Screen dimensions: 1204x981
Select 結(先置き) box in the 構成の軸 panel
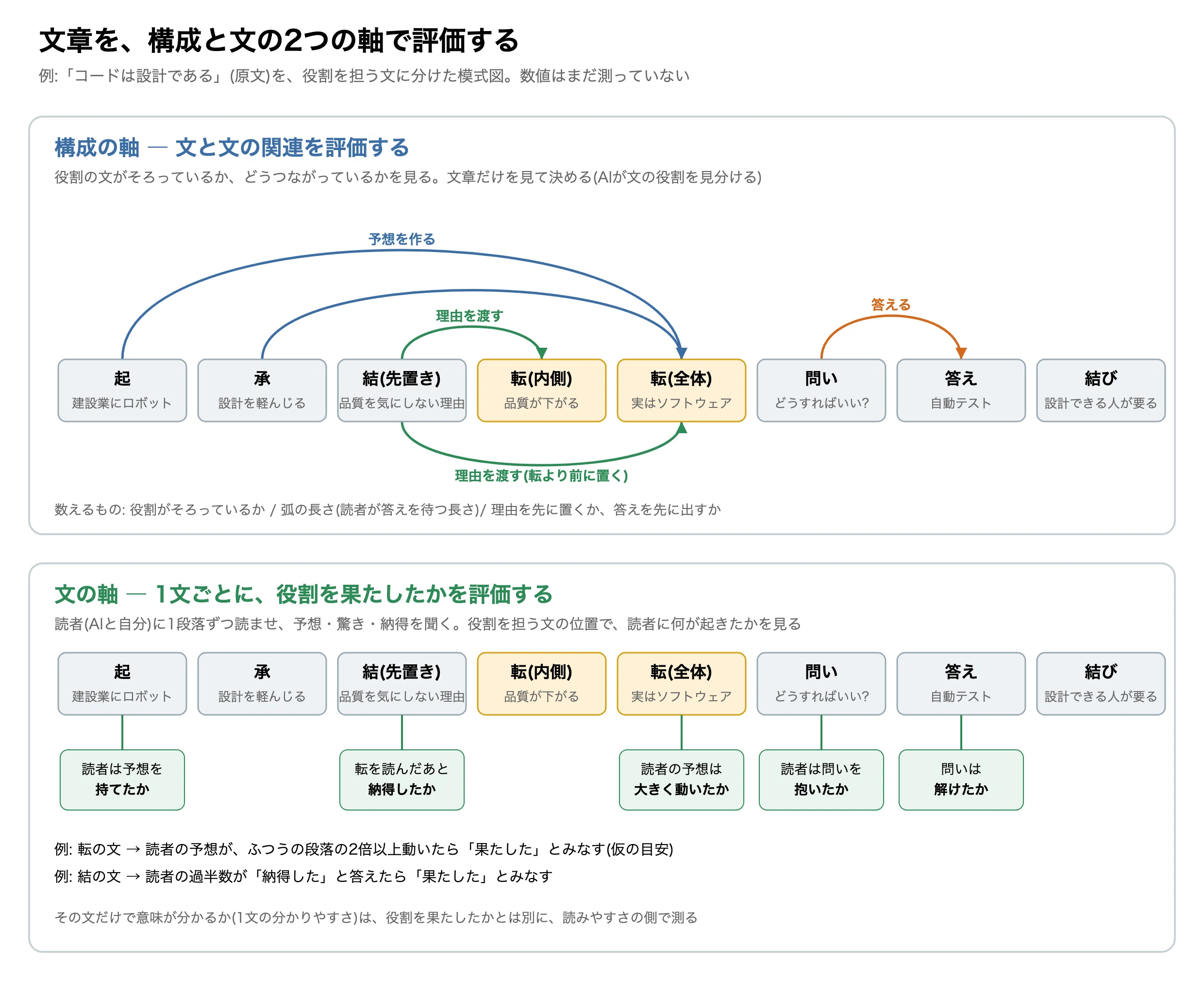pyautogui.click(x=401, y=390)
